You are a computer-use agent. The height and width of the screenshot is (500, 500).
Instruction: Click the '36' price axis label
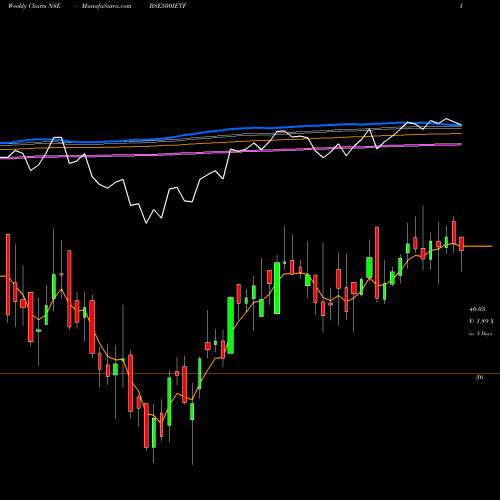(x=479, y=377)
